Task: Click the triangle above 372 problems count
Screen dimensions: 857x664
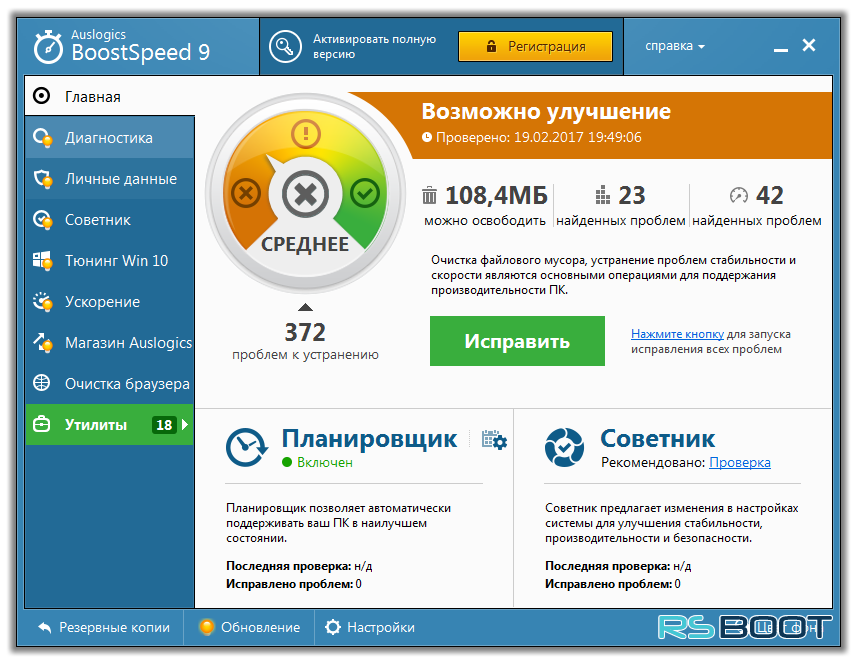Action: click(x=306, y=307)
